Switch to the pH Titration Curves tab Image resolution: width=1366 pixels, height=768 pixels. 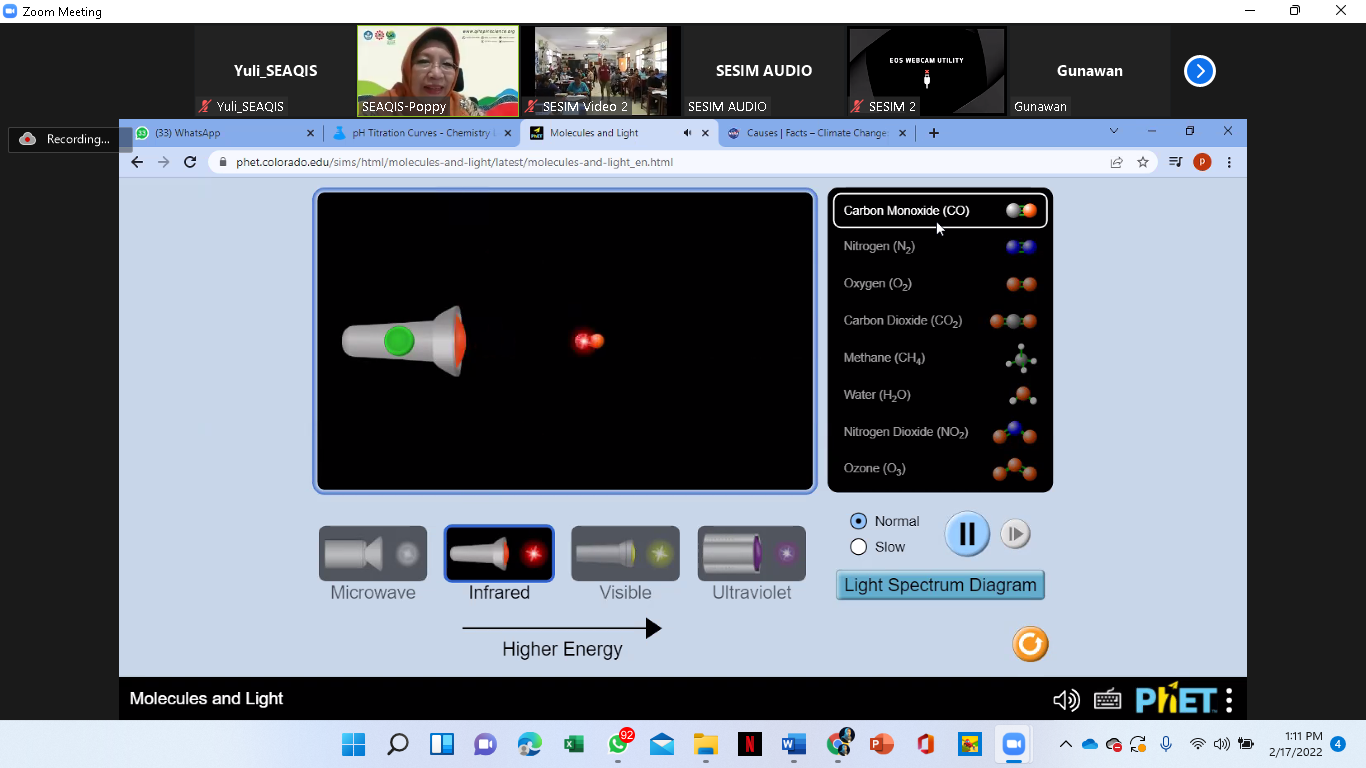[x=420, y=133]
